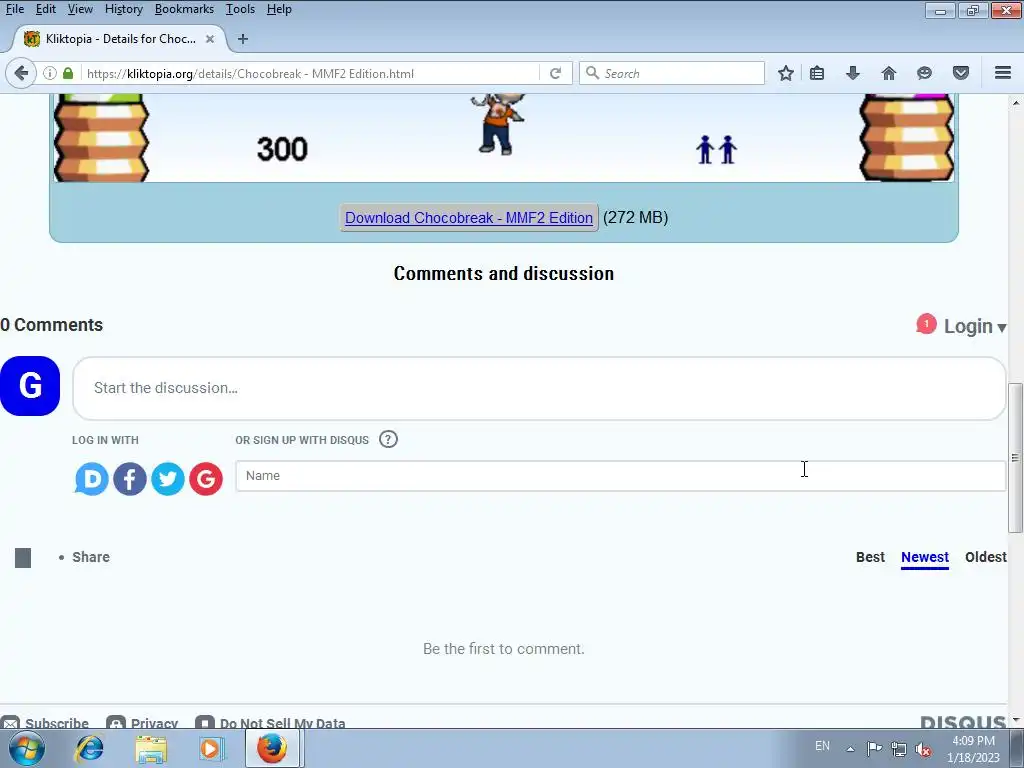Go back using the browser back arrow
This screenshot has width=1024, height=768.
tap(21, 73)
